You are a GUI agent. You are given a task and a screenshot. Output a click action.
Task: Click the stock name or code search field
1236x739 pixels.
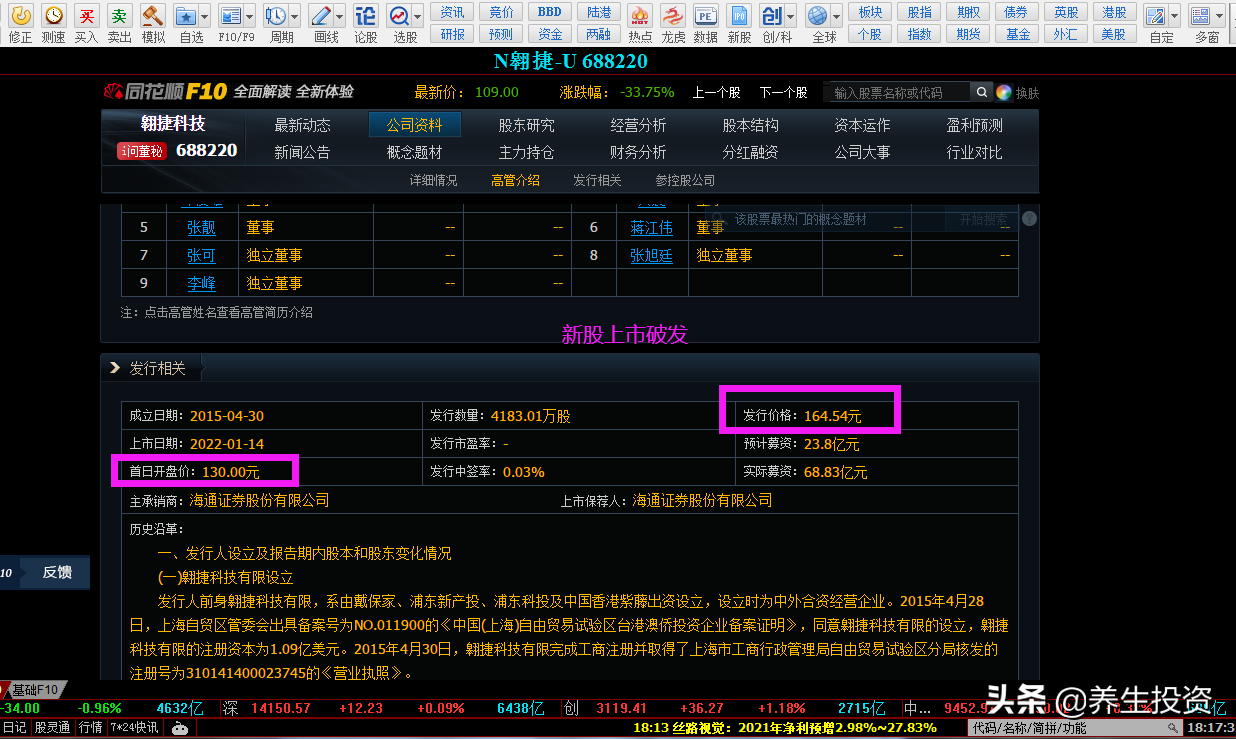pyautogui.click(x=898, y=92)
